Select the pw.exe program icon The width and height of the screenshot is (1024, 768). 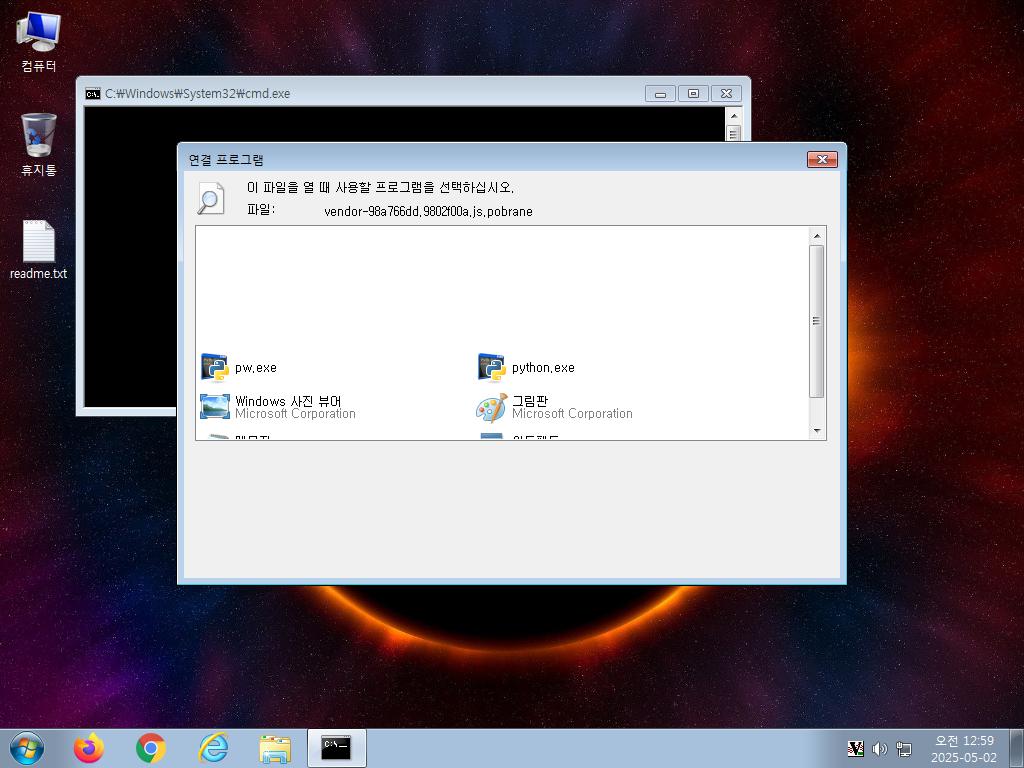coord(215,368)
